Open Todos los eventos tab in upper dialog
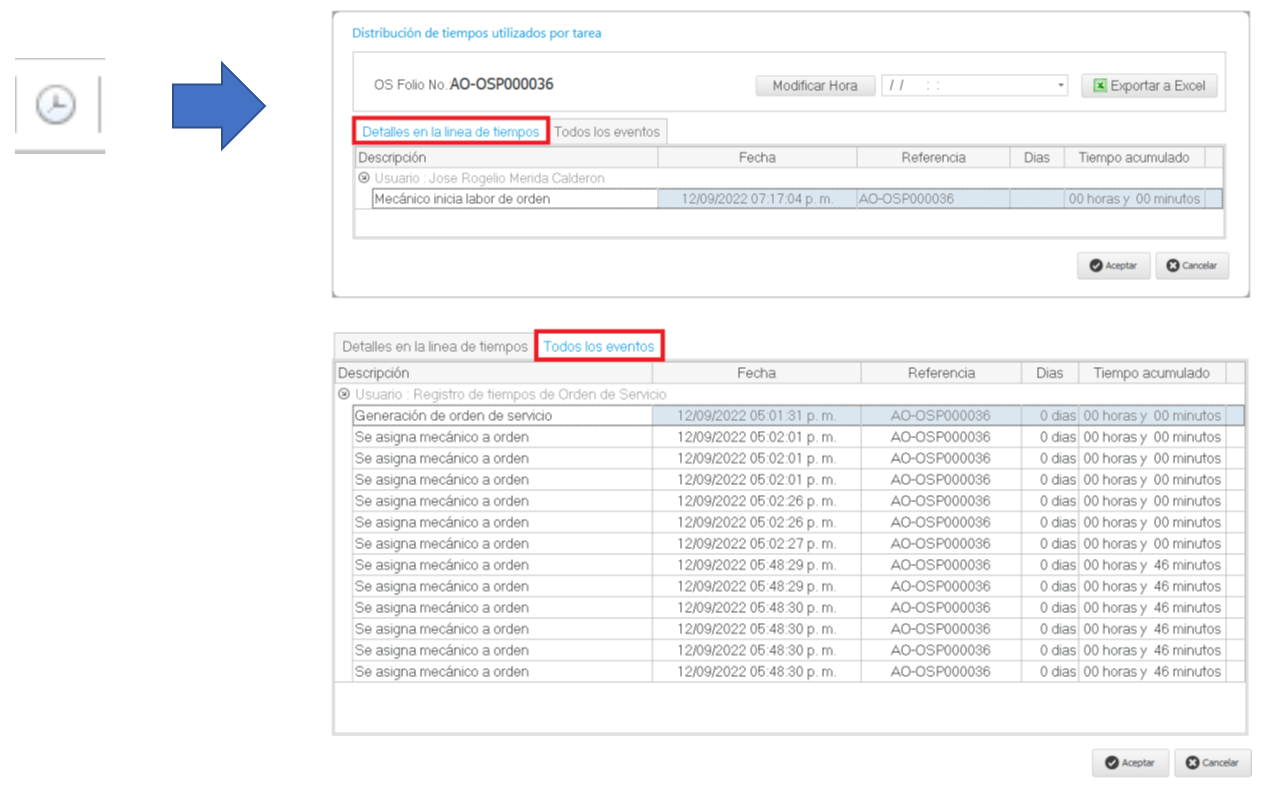Image resolution: width=1269 pixels, height=785 pixels. 607,131
